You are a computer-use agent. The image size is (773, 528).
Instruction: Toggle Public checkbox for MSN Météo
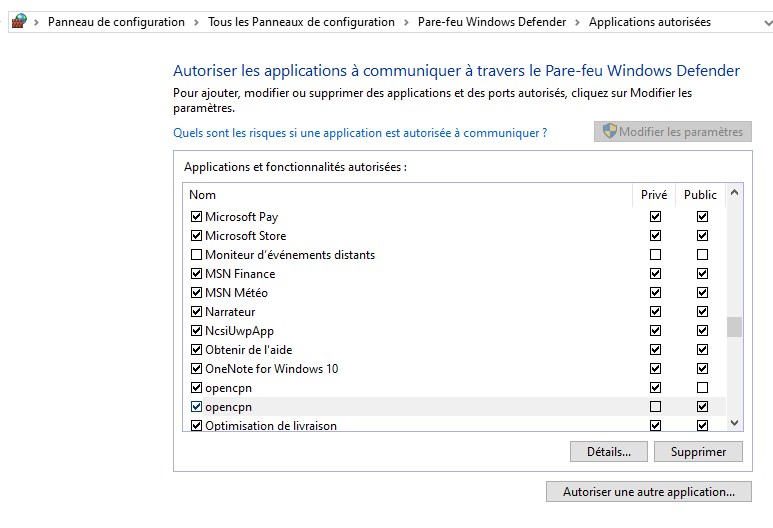[x=703, y=292]
